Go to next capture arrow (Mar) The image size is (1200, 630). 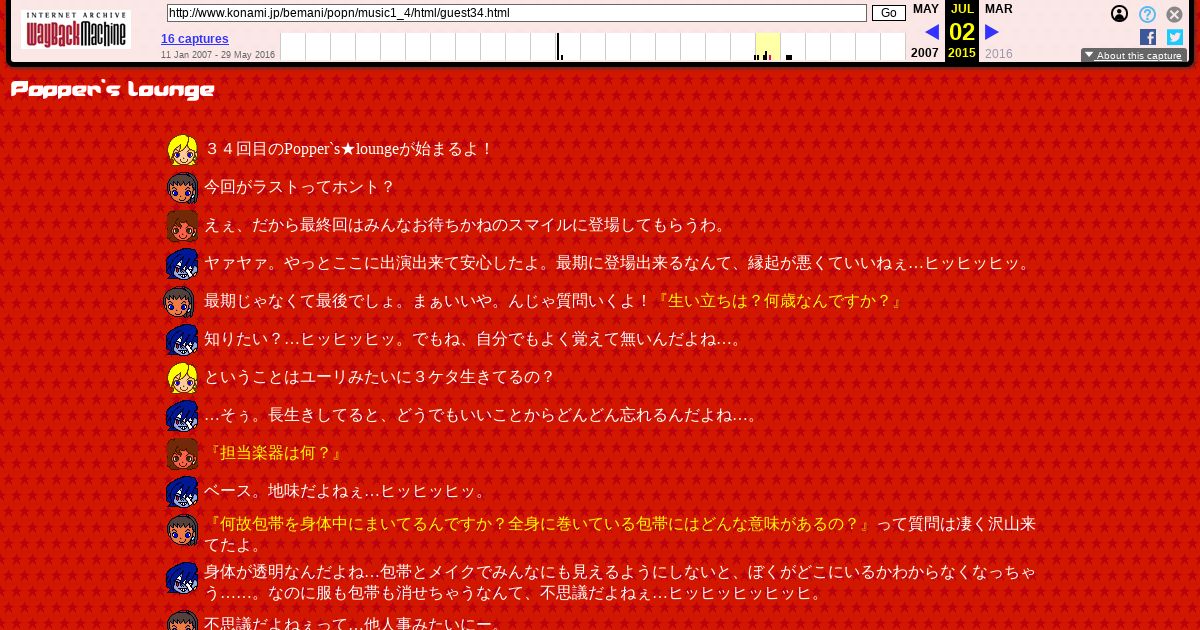point(992,32)
